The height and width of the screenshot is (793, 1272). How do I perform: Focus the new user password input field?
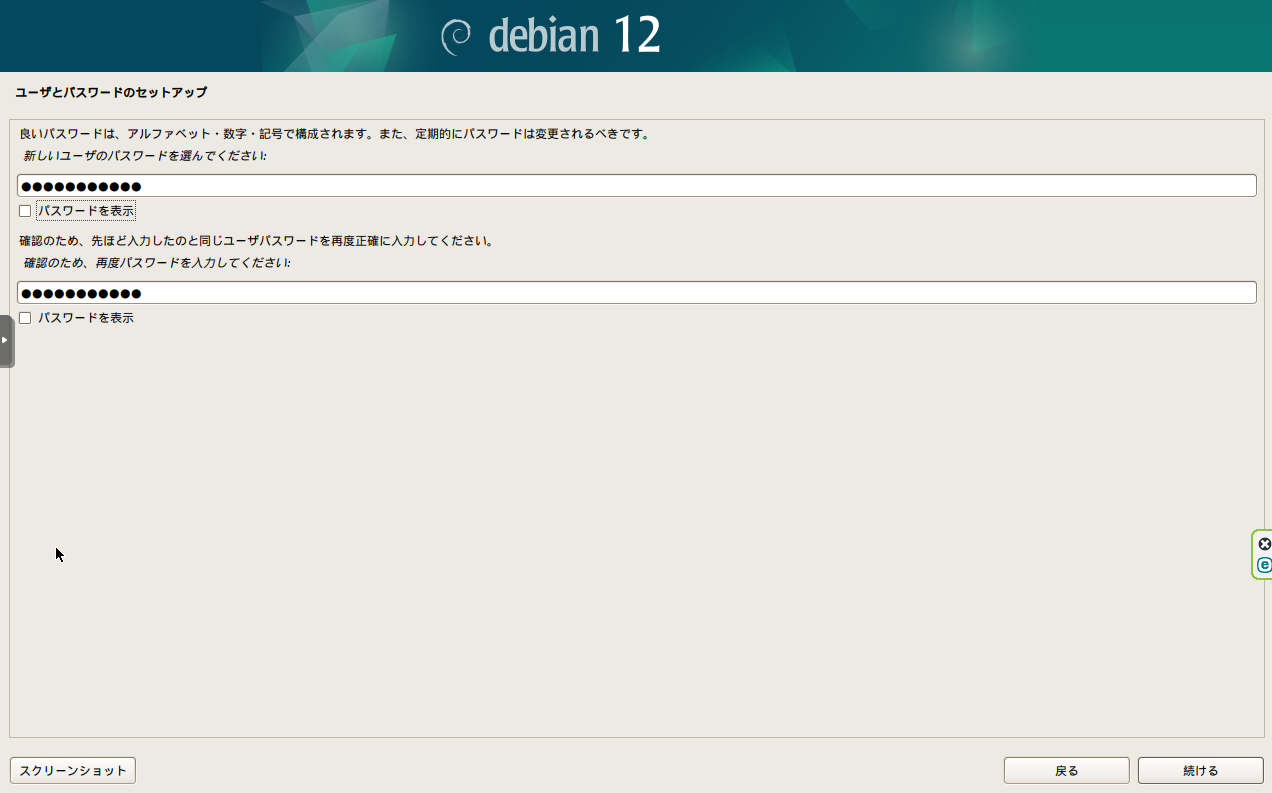(636, 185)
